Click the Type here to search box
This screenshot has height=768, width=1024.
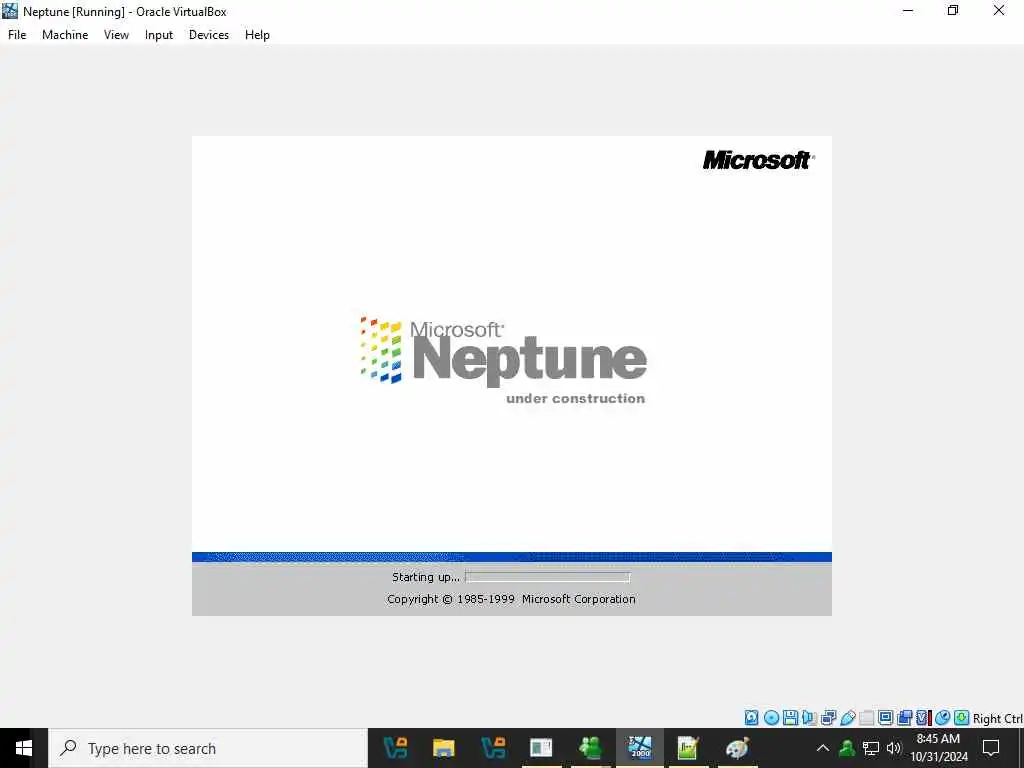(208, 748)
